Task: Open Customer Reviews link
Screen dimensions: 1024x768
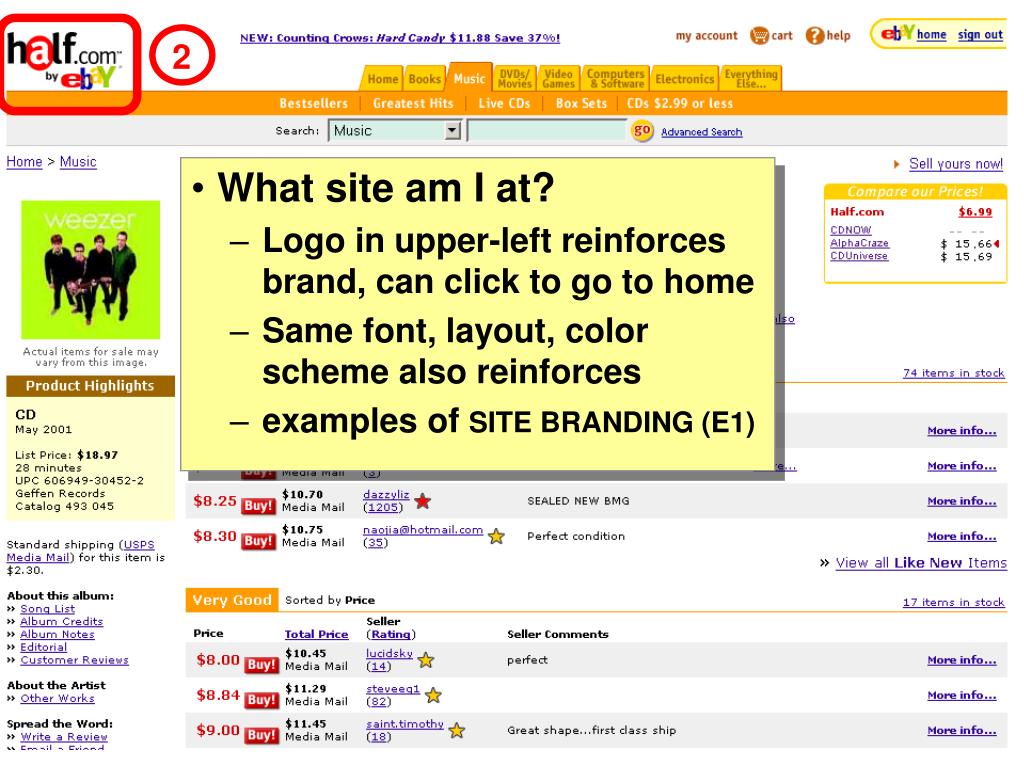Action: click(x=74, y=660)
